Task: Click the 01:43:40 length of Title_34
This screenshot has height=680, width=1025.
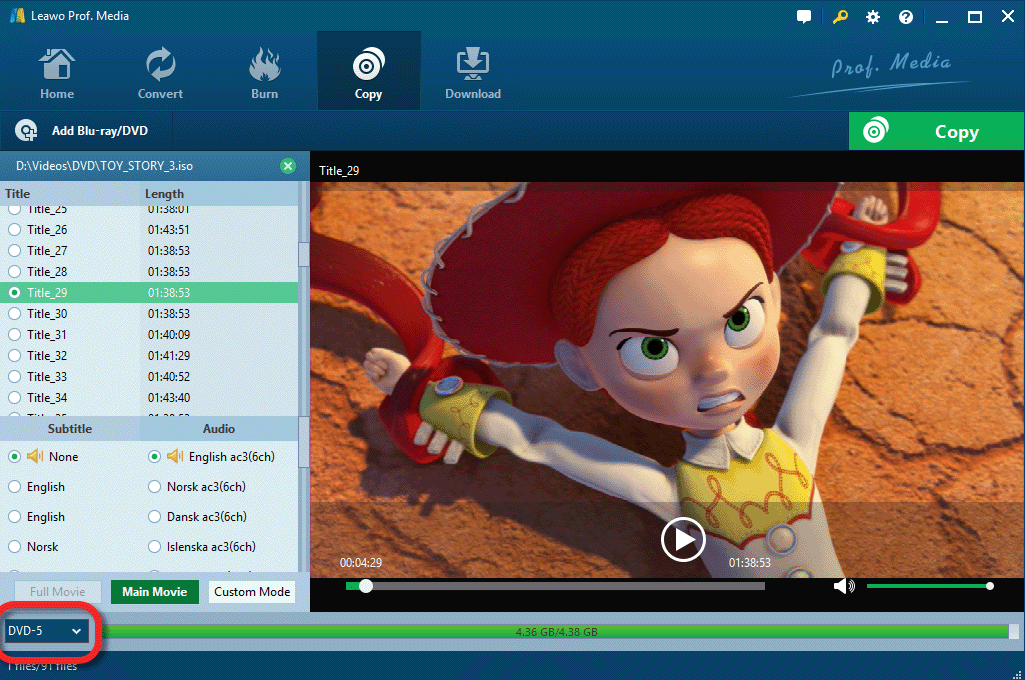Action: 169,397
